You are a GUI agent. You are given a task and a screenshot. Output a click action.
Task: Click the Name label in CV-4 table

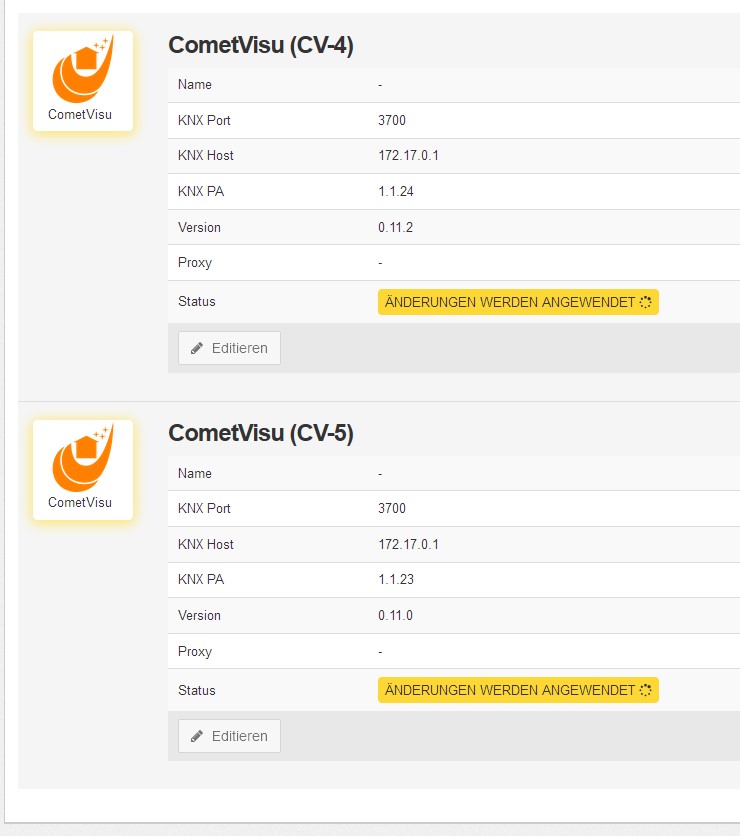point(195,85)
